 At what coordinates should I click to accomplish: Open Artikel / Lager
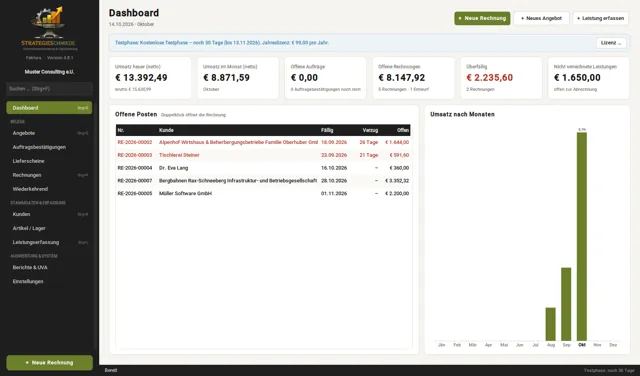[x=49, y=228]
